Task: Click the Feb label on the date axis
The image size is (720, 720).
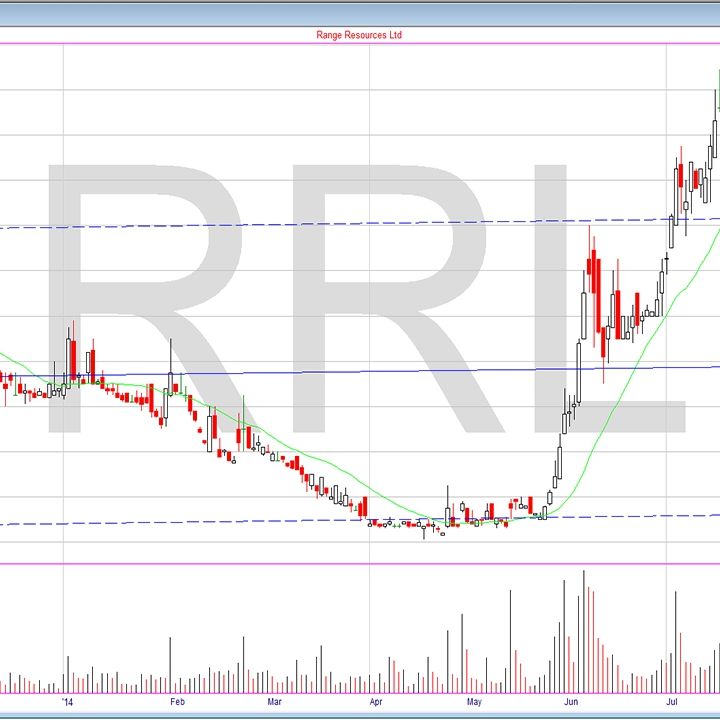Action: click(178, 701)
